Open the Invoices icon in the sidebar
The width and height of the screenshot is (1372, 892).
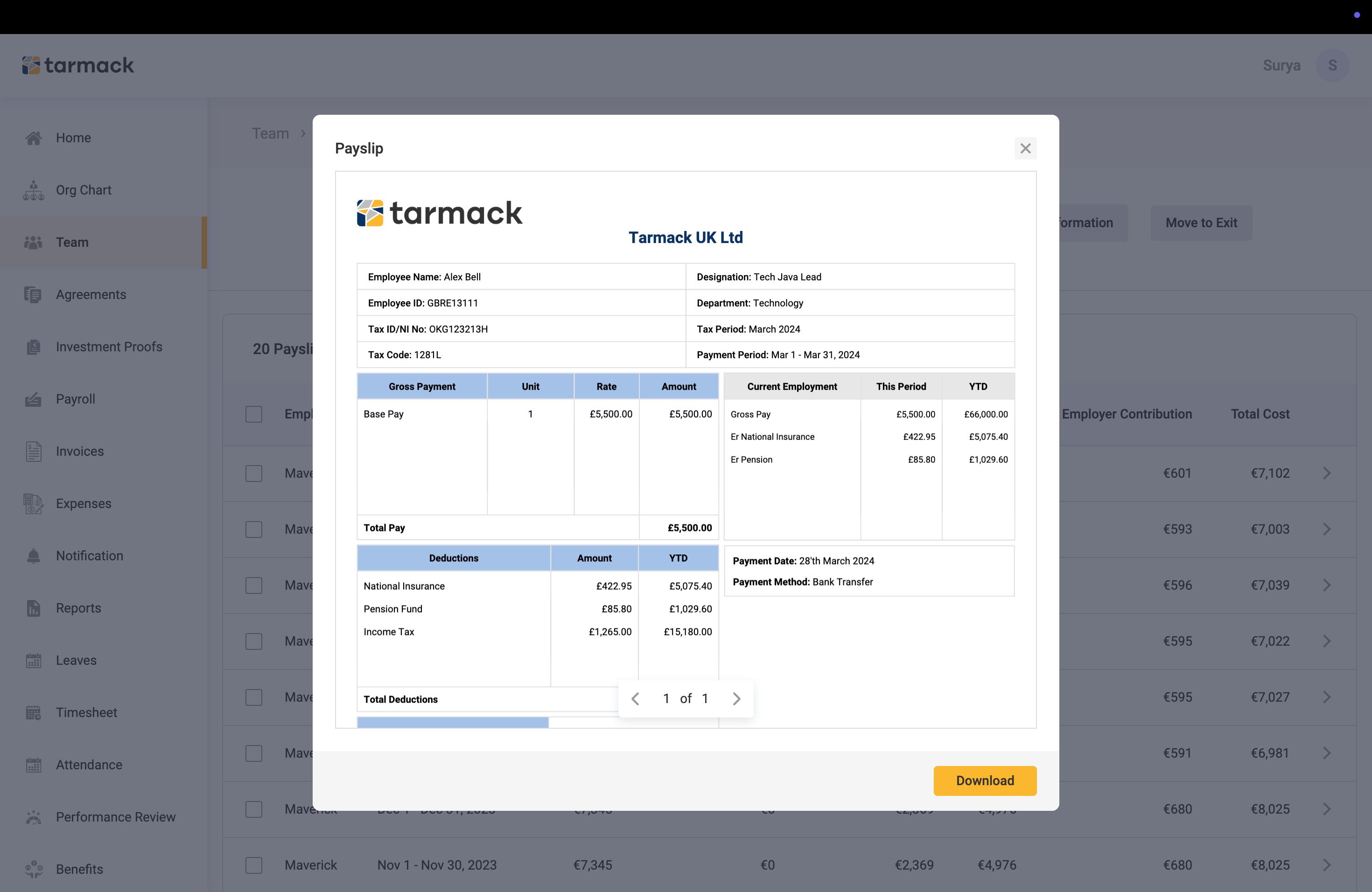coord(34,451)
